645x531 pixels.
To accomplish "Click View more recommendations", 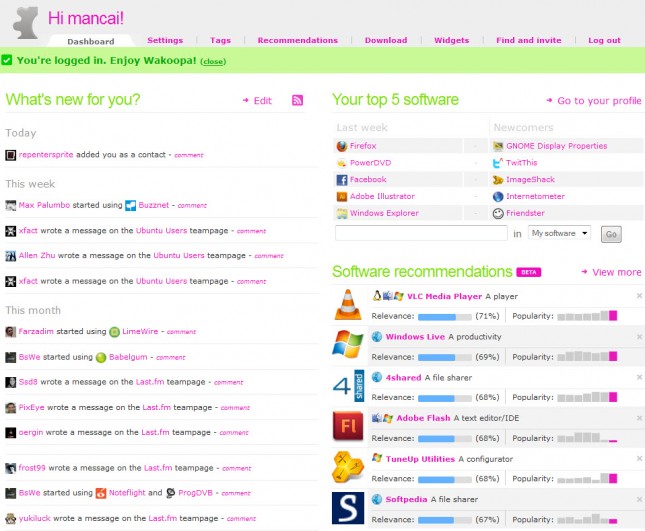I will pyautogui.click(x=617, y=272).
